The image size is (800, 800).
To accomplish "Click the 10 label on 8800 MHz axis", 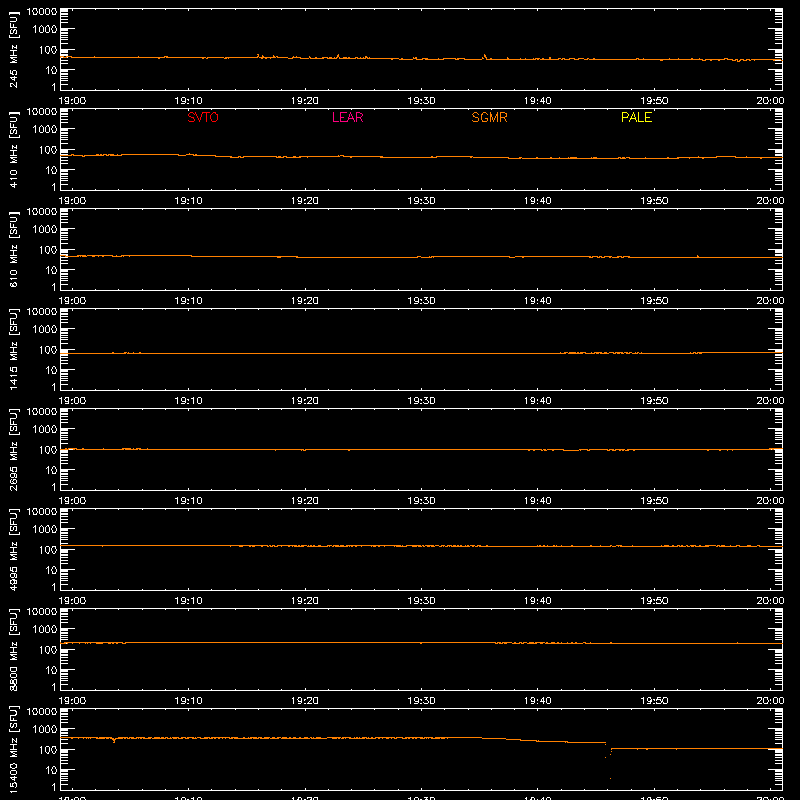I will point(51,670).
